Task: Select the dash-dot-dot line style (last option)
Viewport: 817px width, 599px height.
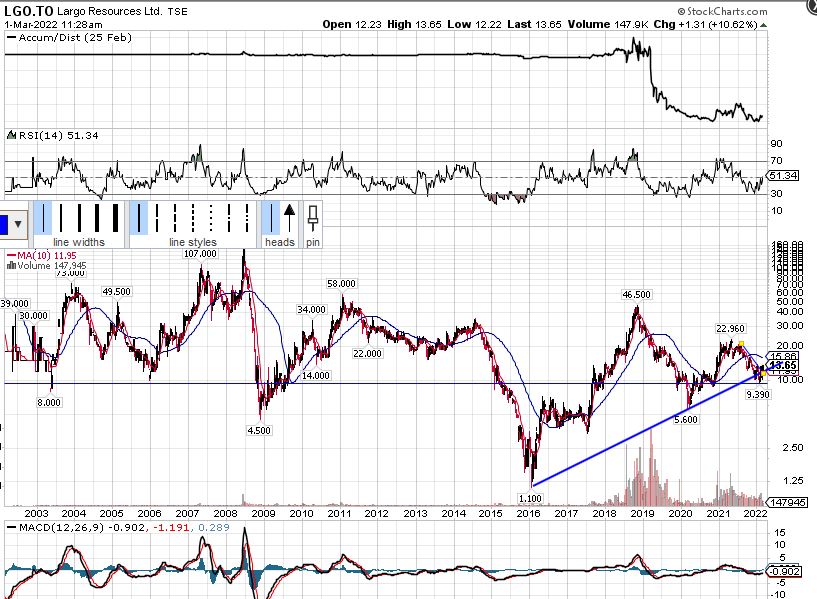Action: [246, 218]
